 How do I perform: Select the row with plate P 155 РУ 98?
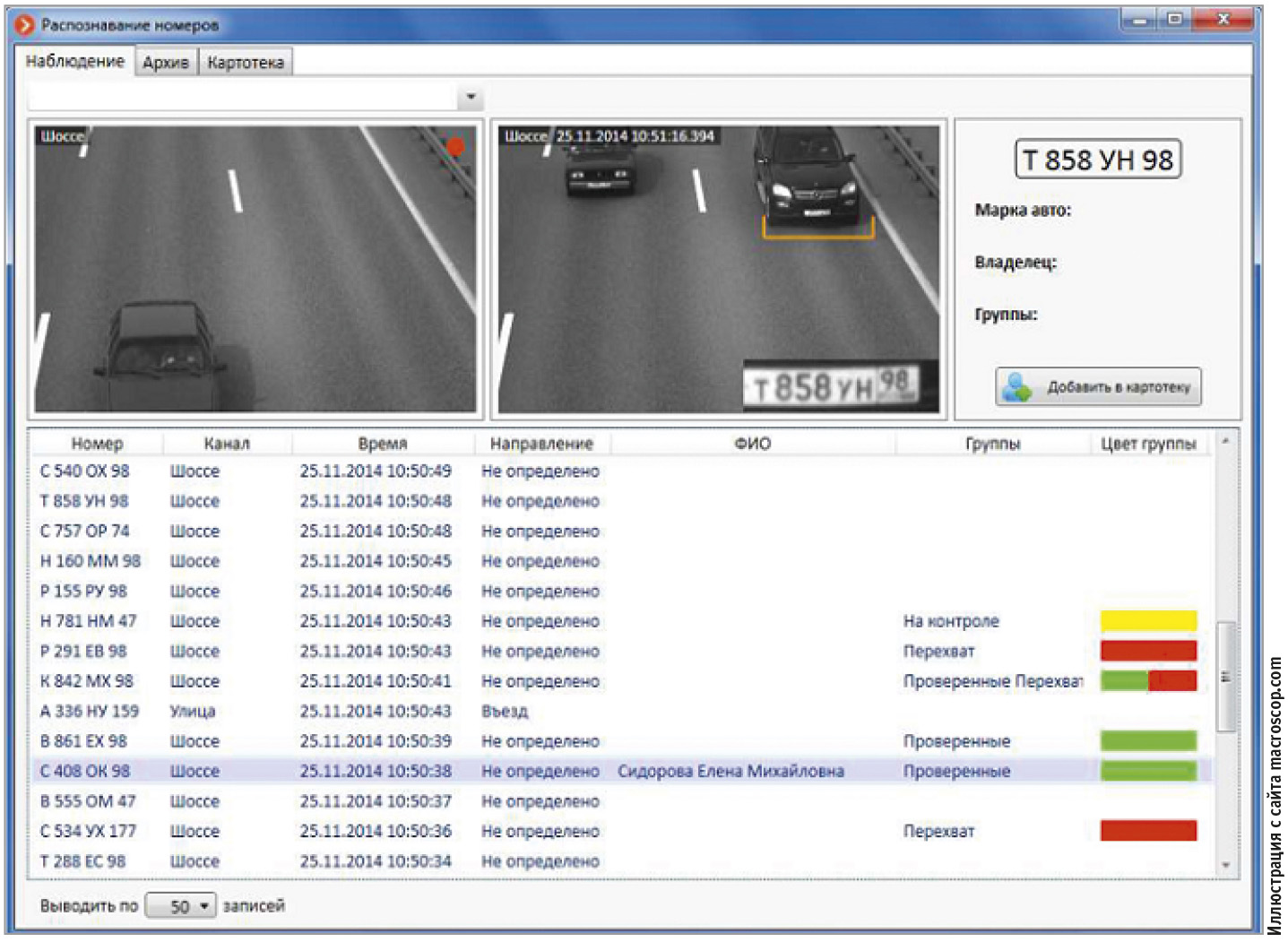coord(622,592)
